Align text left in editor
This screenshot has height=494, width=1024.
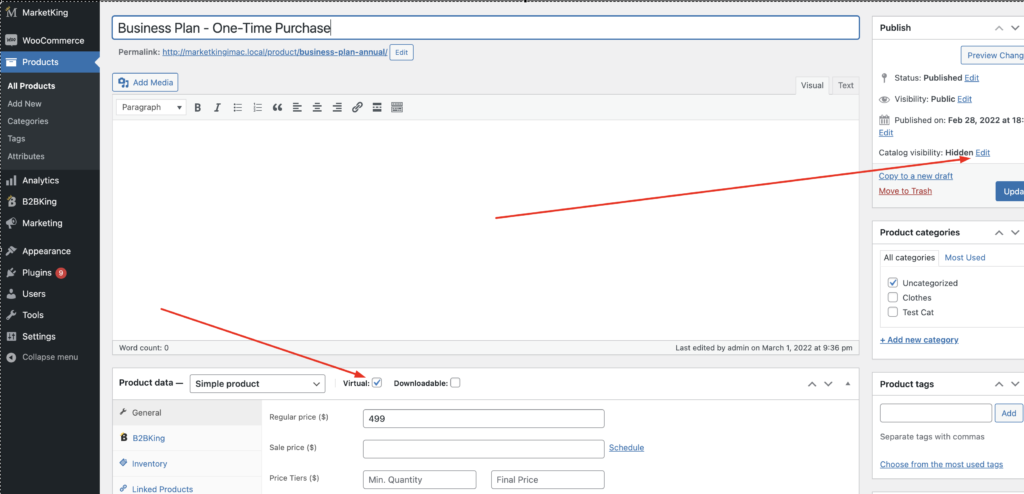pos(297,108)
